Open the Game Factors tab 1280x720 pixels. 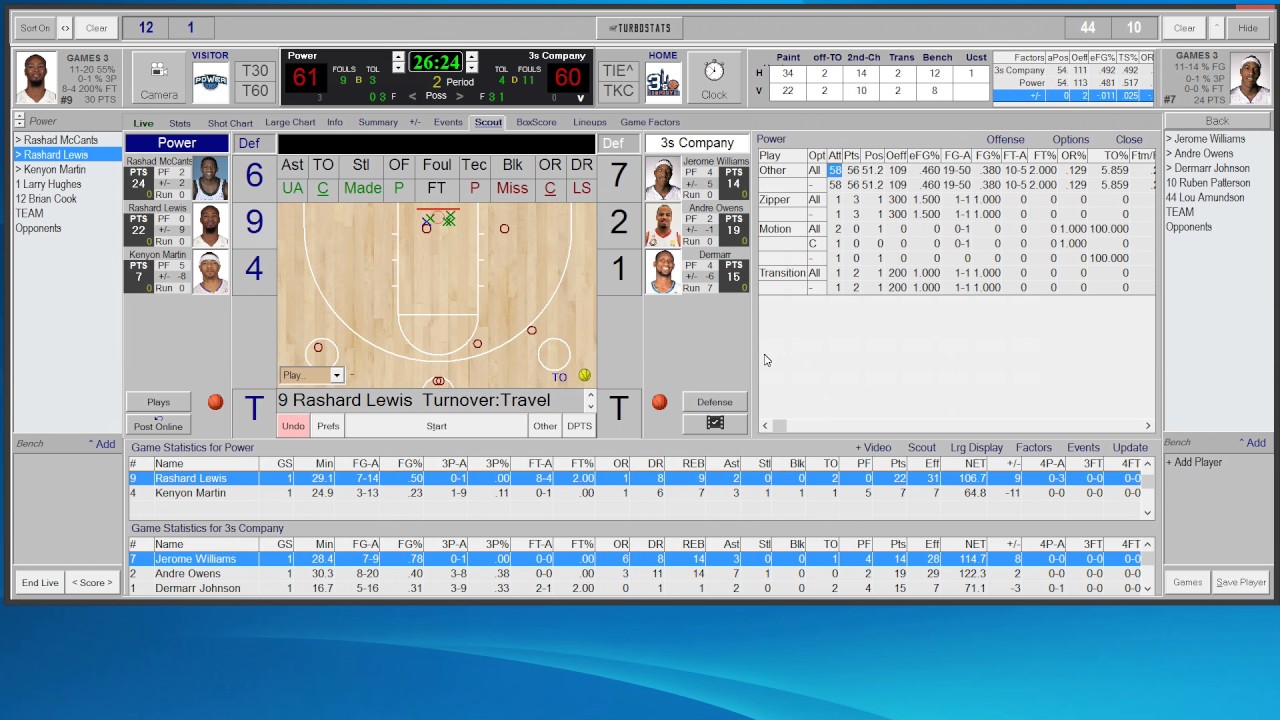[650, 123]
